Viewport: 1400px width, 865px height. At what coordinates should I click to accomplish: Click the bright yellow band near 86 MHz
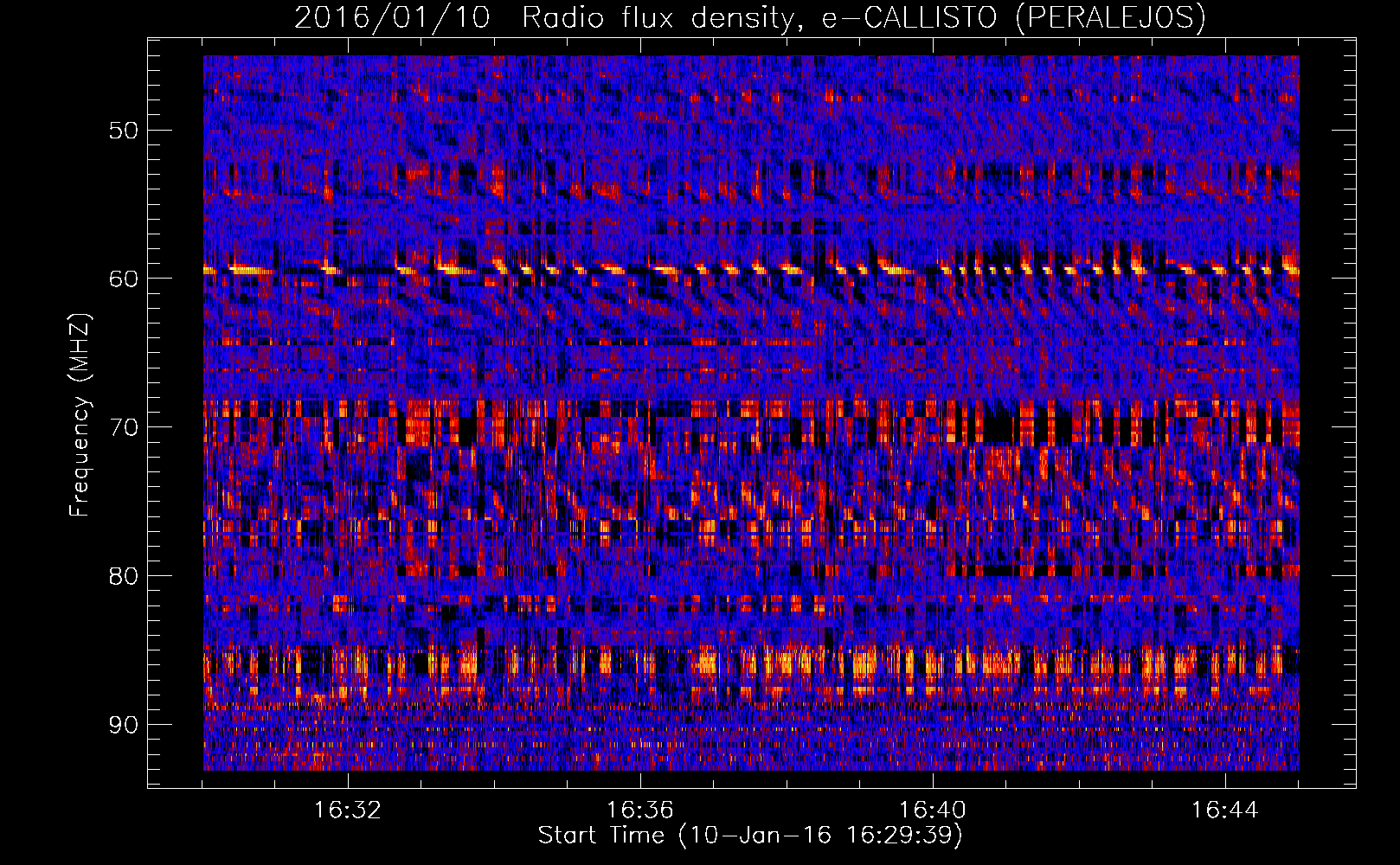[x=751, y=664]
